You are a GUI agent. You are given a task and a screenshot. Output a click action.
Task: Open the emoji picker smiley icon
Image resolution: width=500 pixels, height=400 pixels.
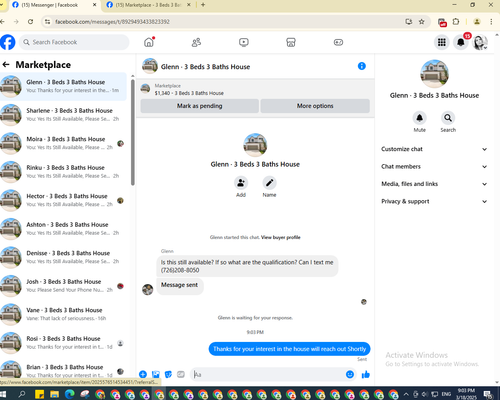click(x=350, y=374)
